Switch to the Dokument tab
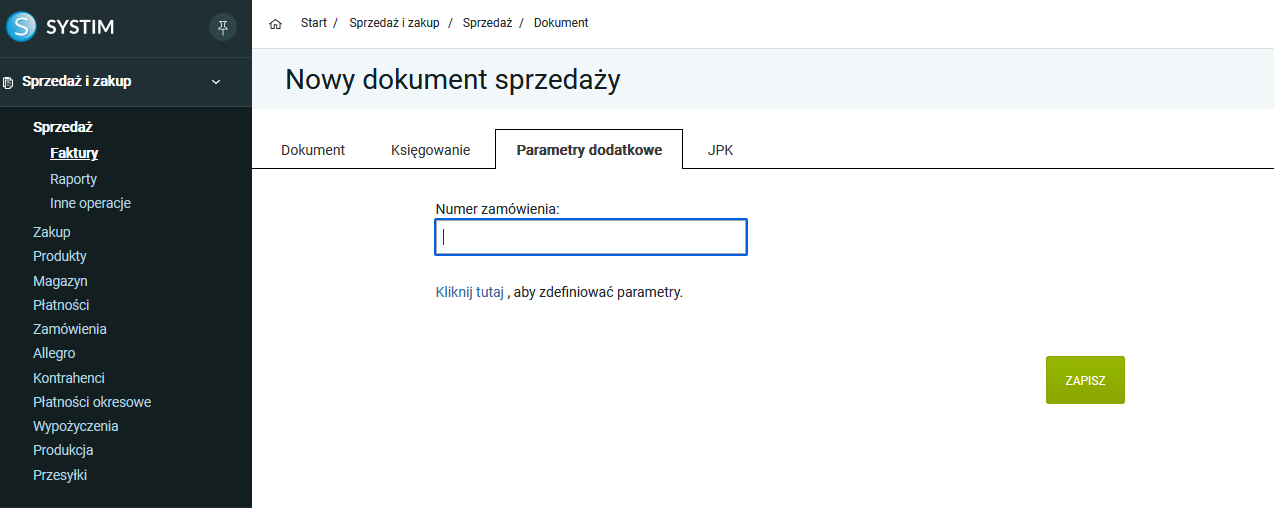The height and width of the screenshot is (508, 1274). click(313, 150)
